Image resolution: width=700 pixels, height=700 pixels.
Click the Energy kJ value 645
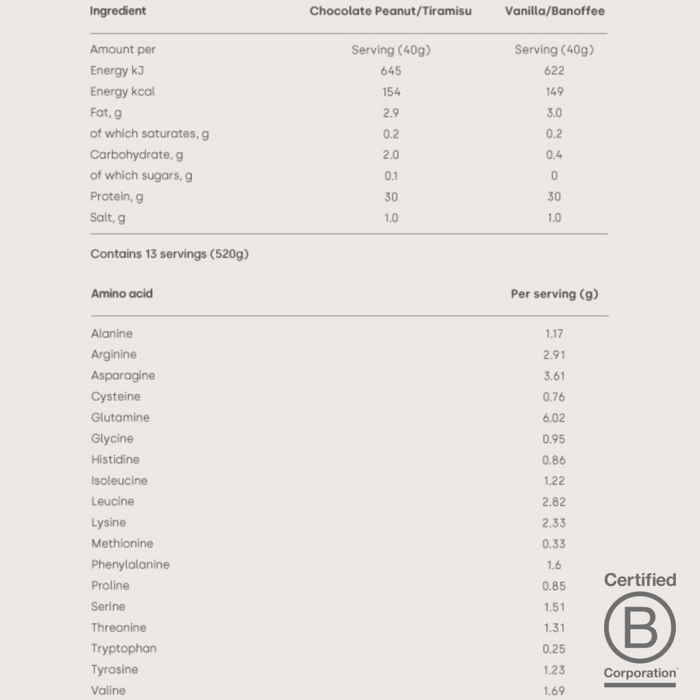click(x=390, y=71)
